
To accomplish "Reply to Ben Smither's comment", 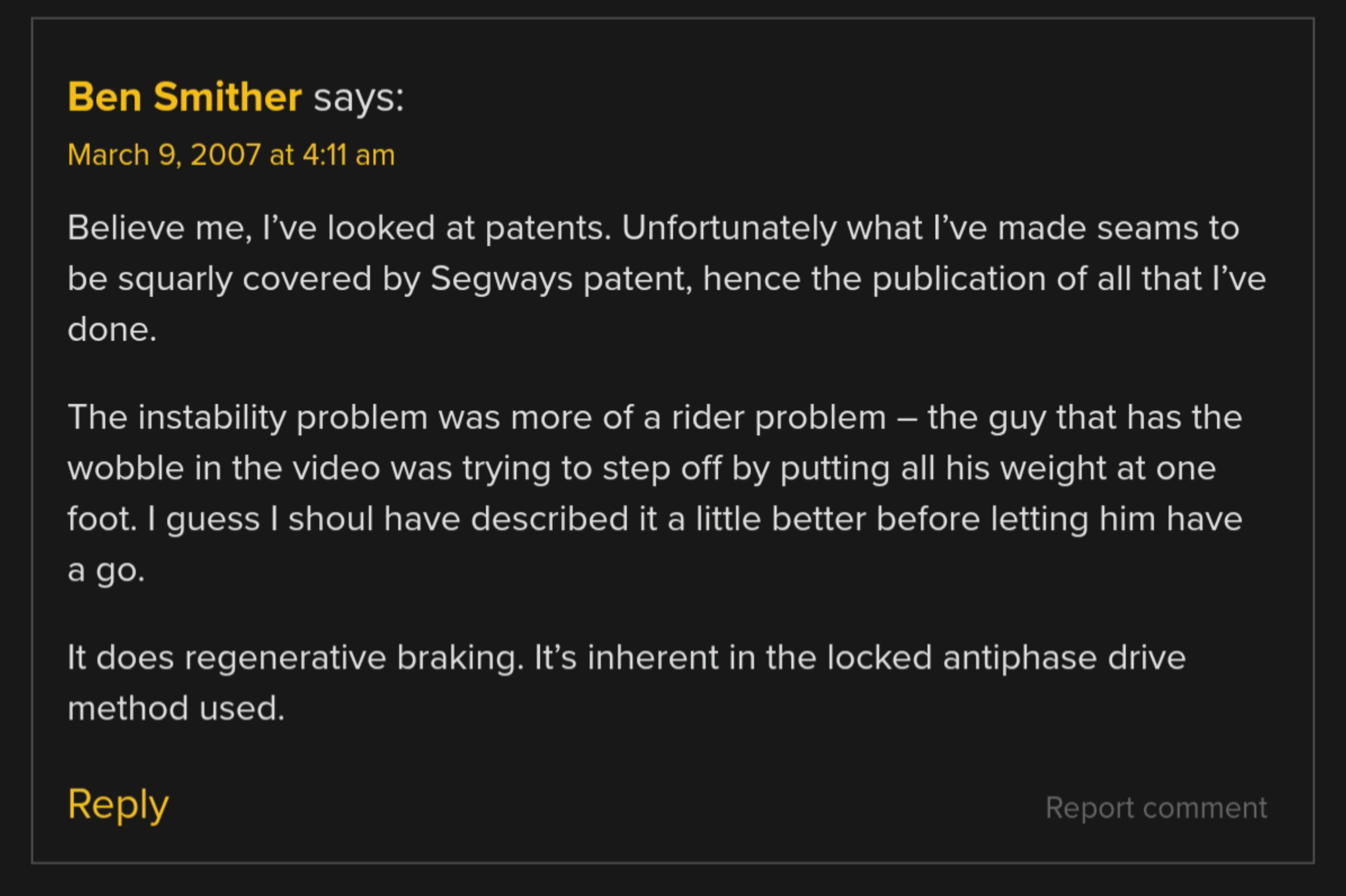I will [118, 804].
